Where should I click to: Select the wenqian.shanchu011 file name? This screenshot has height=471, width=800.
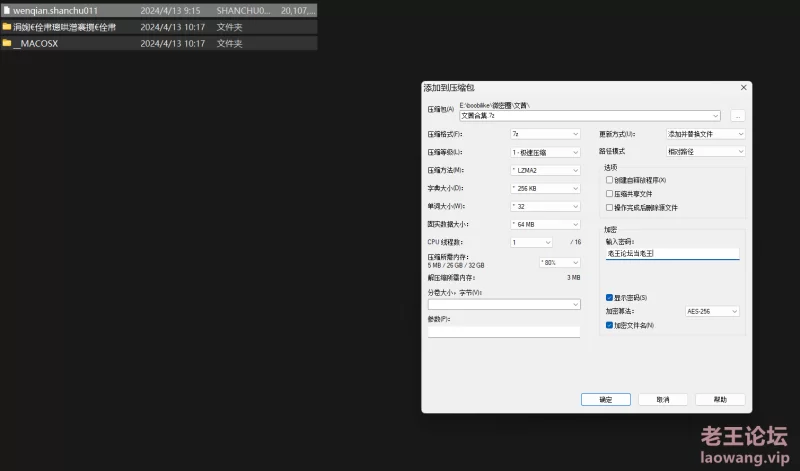pos(55,10)
